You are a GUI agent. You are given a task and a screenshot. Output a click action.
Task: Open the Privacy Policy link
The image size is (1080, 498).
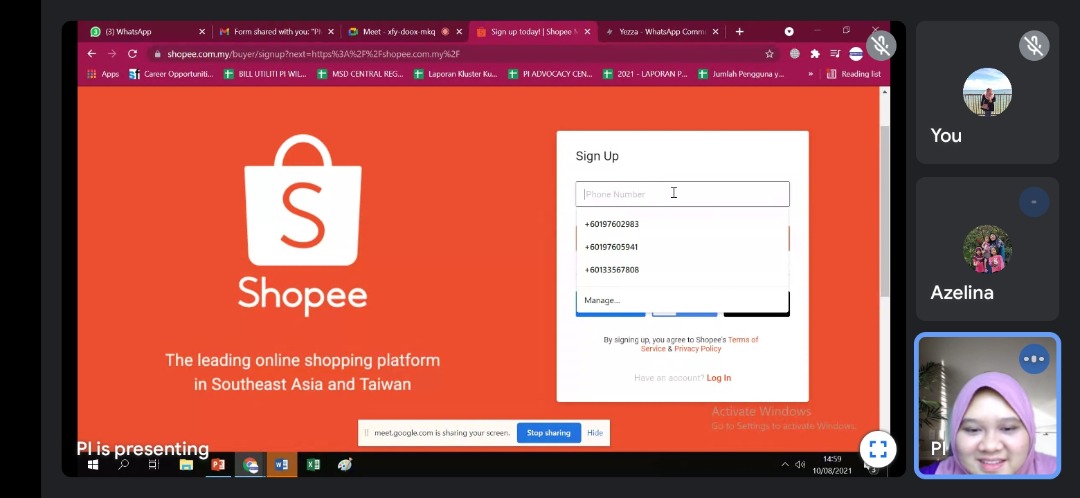point(697,349)
